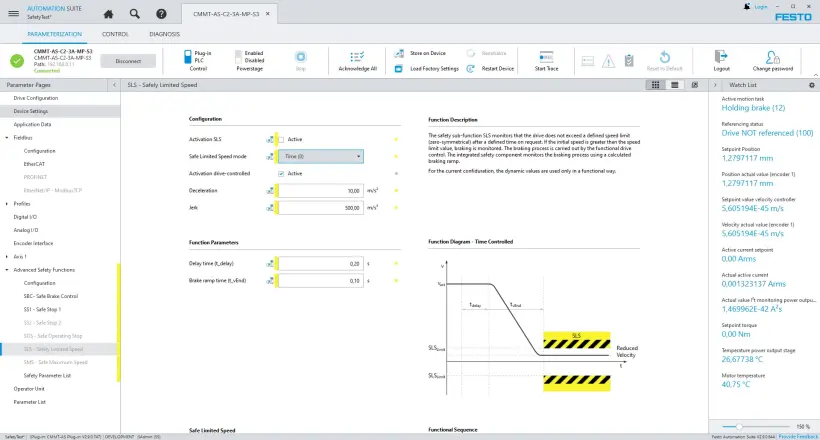Collapse the Advanced Safety Functions tree node

pyautogui.click(x=7, y=269)
